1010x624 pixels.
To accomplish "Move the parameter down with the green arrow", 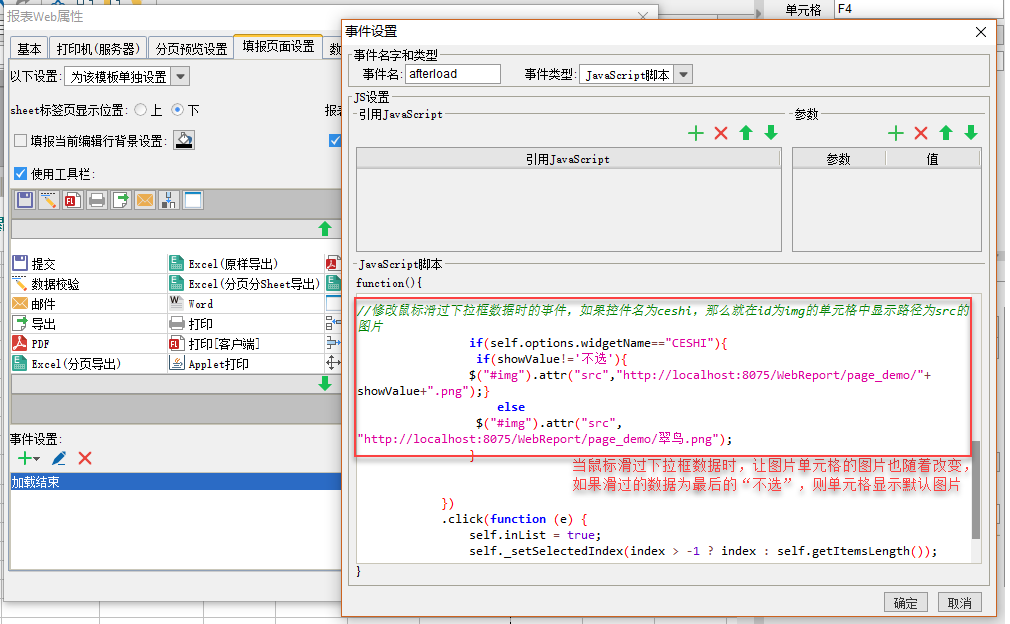I will pos(971,133).
